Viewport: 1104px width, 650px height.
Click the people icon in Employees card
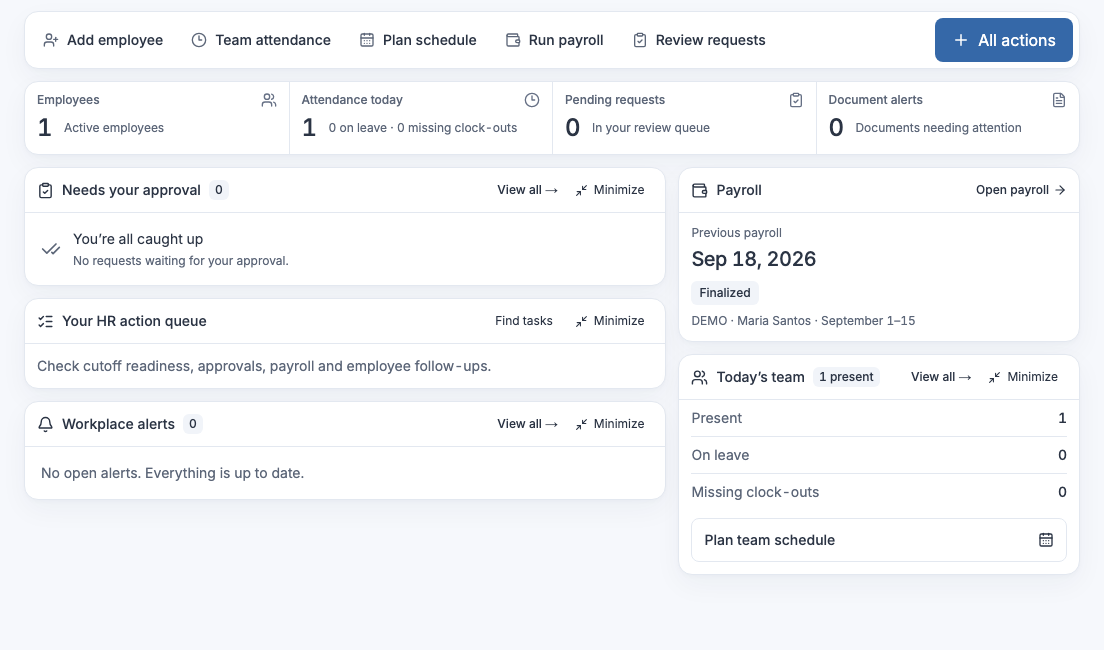pos(269,100)
